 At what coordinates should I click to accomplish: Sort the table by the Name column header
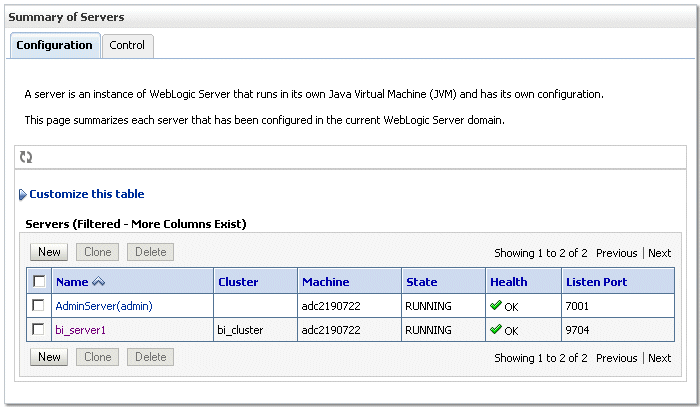tap(72, 282)
